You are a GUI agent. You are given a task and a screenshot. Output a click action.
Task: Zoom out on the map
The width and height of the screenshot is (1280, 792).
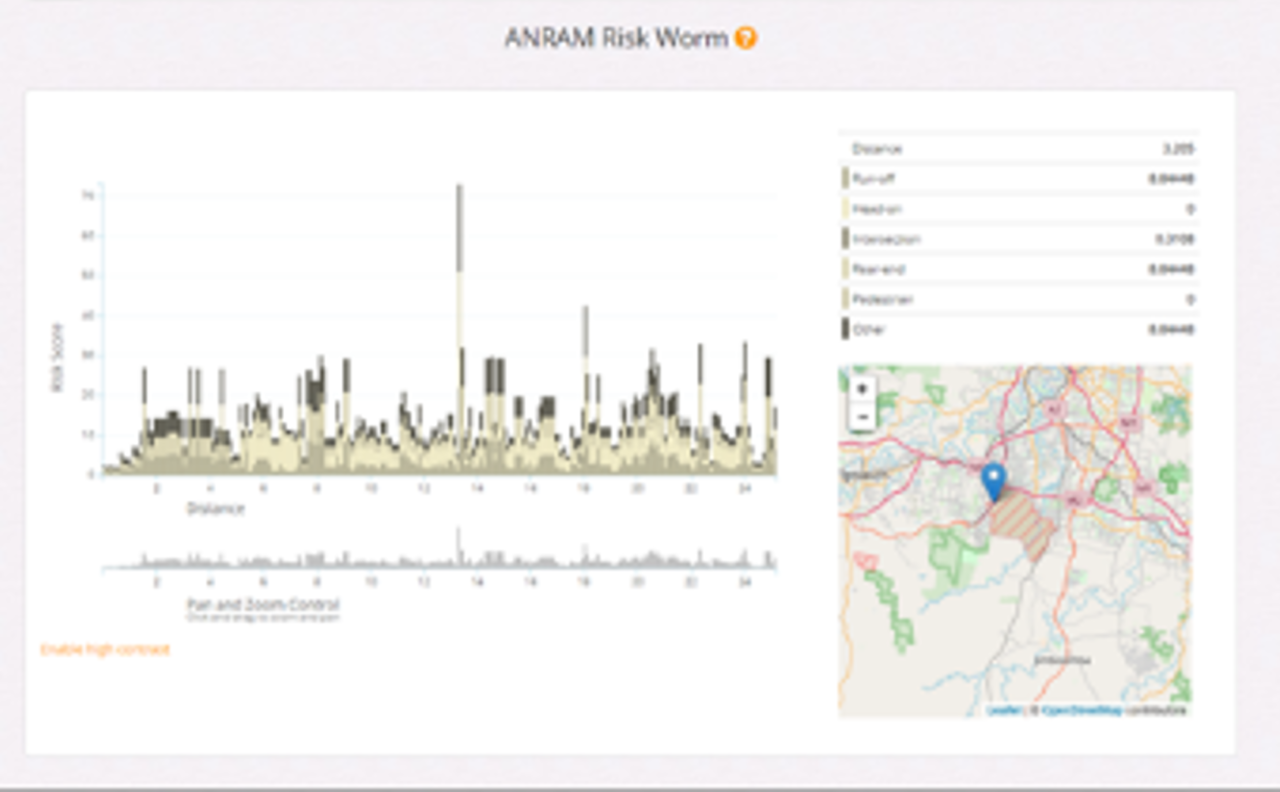tap(860, 414)
